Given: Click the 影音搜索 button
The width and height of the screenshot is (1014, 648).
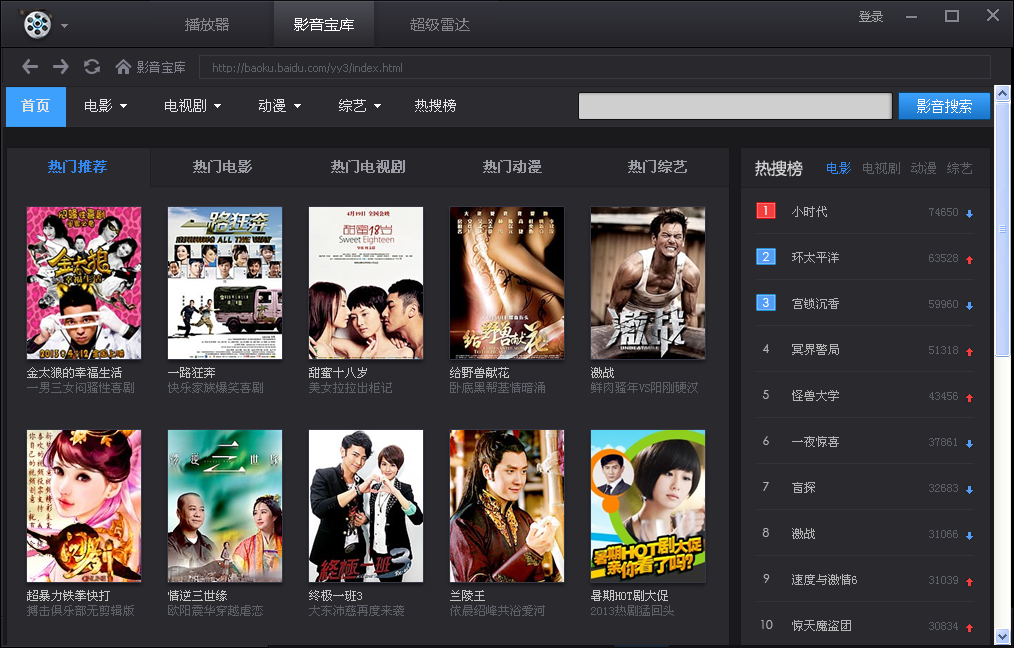Looking at the screenshot, I should pyautogui.click(x=944, y=106).
